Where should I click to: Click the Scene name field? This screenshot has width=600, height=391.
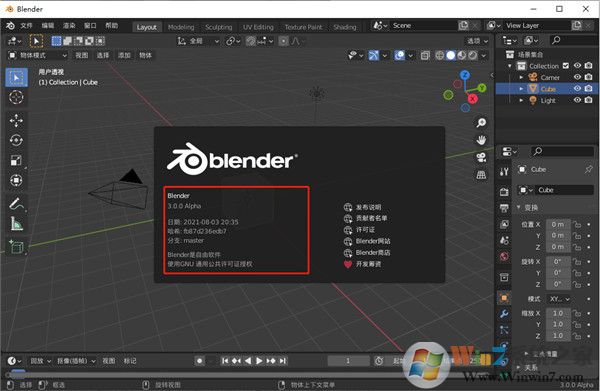pyautogui.click(x=424, y=26)
